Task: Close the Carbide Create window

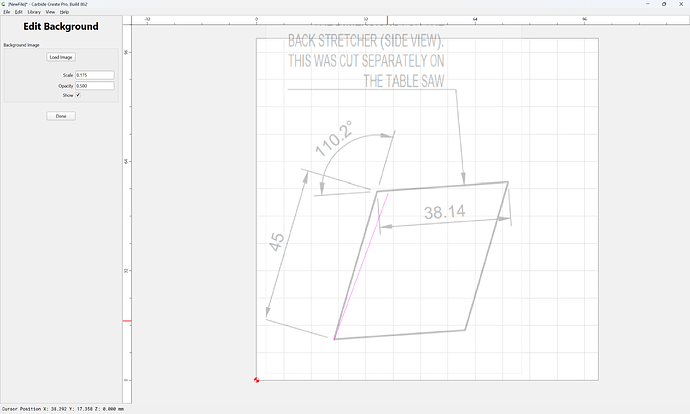Action: (681, 4)
